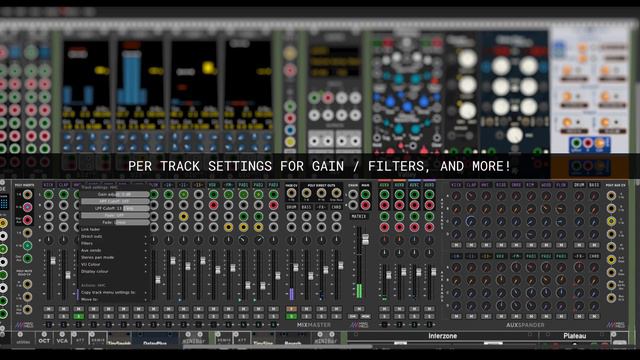Click the PAD1 track pan knob
The width and height of the screenshot is (640, 360).
tap(243, 240)
